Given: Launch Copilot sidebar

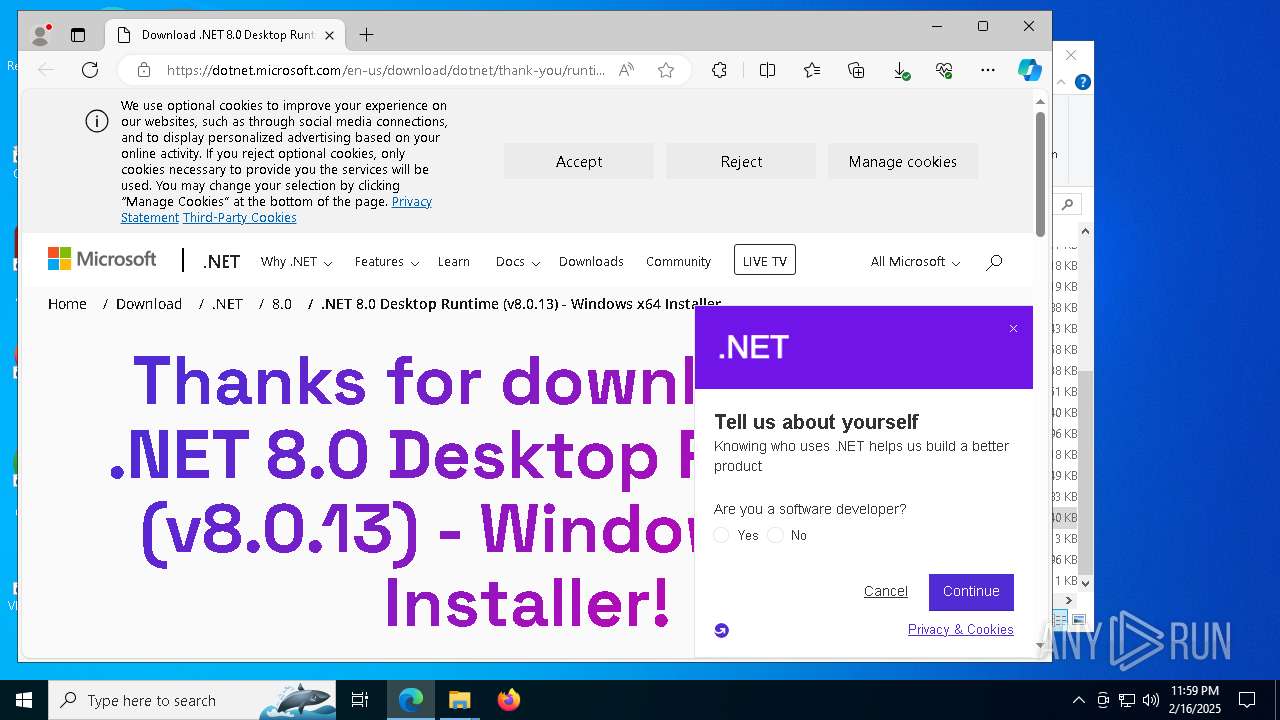Looking at the screenshot, I should (1030, 70).
